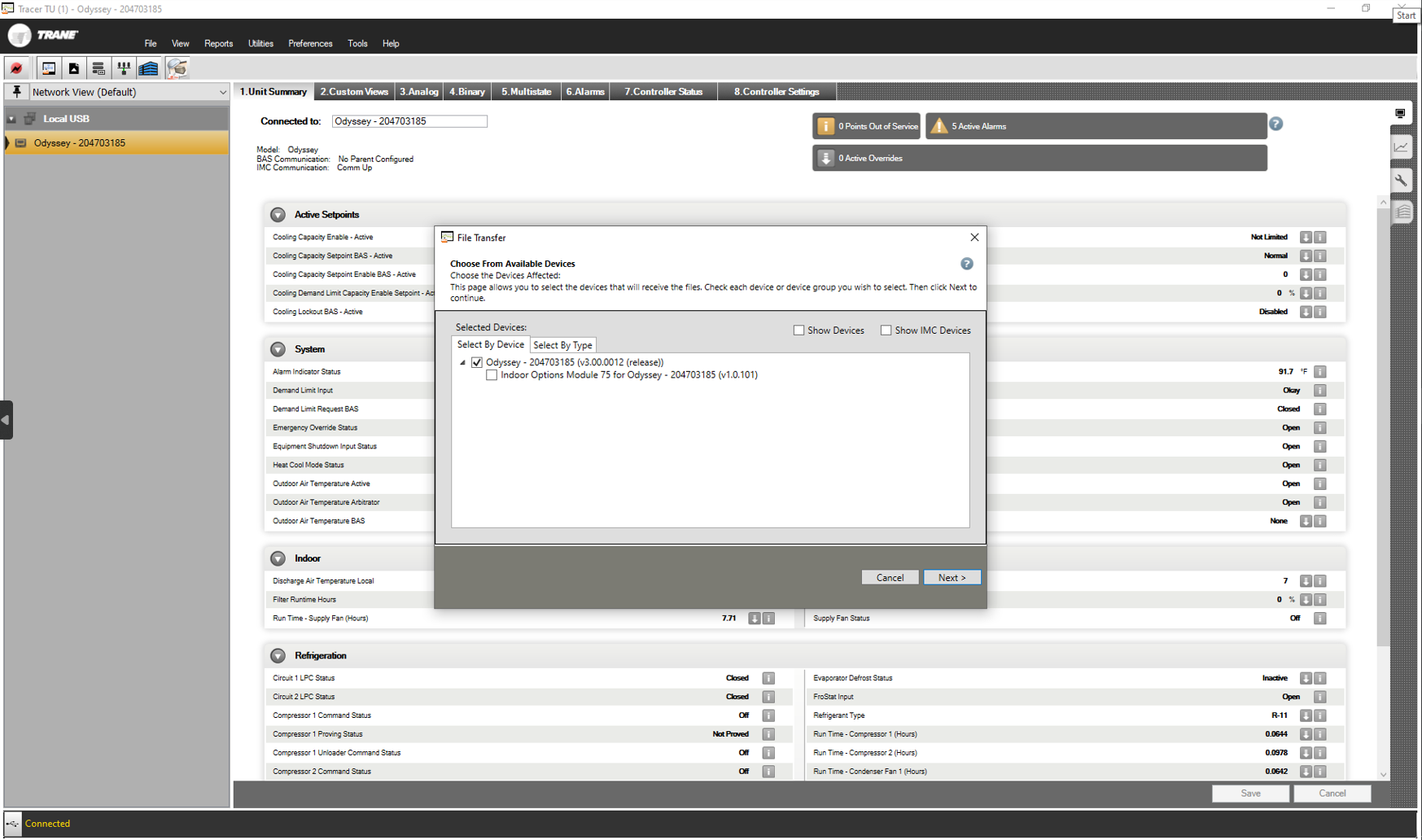The image size is (1422, 840).
Task: Collapse Odyssey device tree node in dialog
Action: click(463, 363)
